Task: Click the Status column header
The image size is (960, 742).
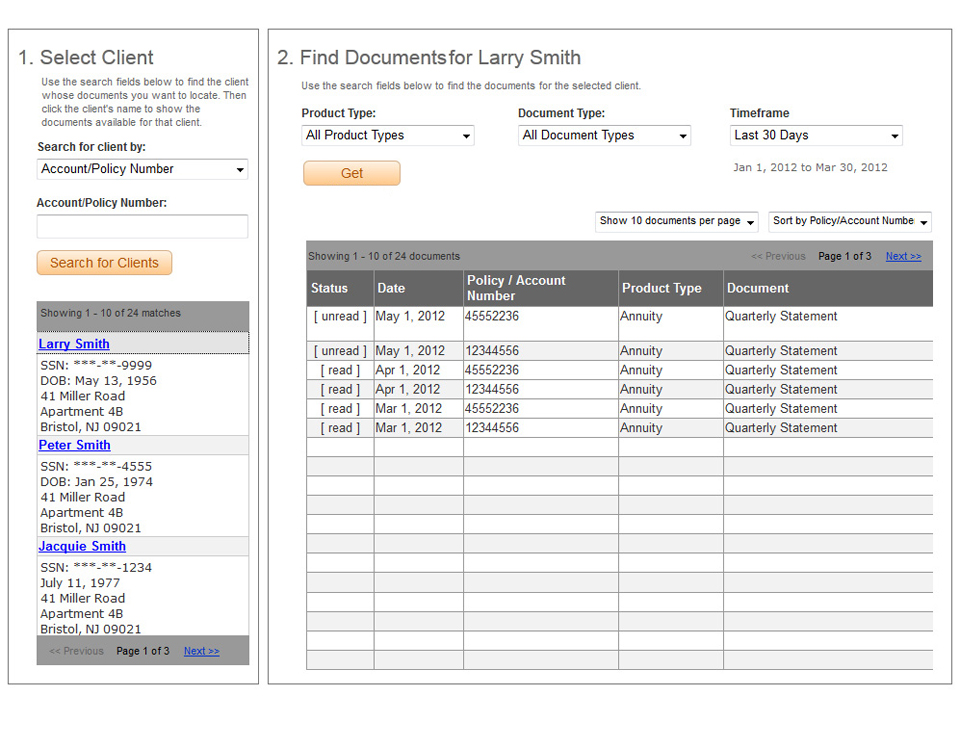Action: (329, 288)
